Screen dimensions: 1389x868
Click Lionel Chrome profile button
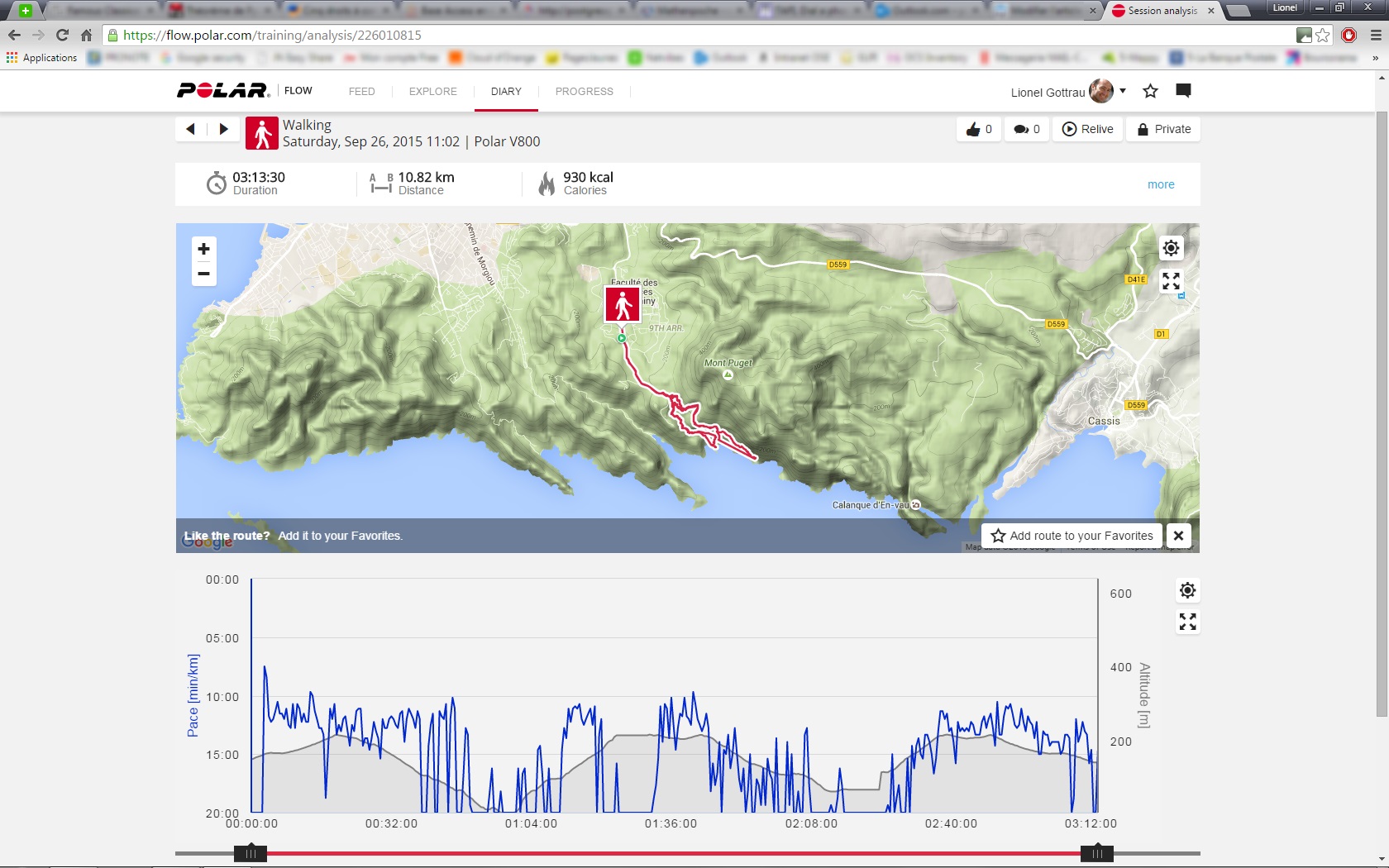(x=1284, y=7)
